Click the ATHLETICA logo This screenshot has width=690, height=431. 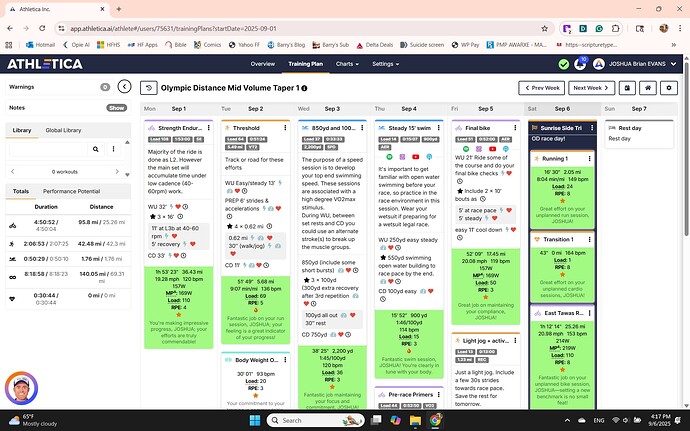point(45,64)
